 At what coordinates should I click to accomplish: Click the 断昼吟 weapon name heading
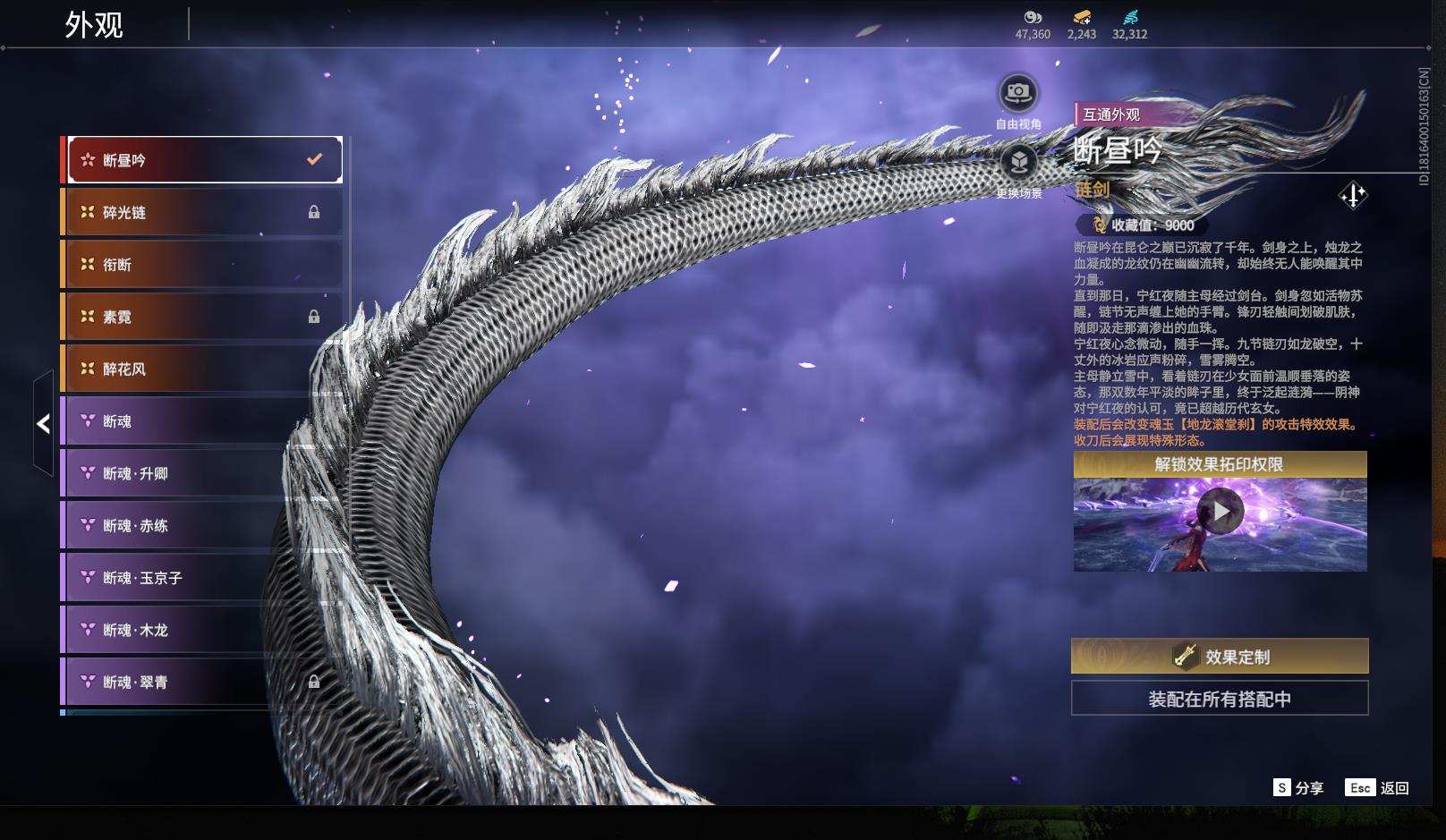1117,150
